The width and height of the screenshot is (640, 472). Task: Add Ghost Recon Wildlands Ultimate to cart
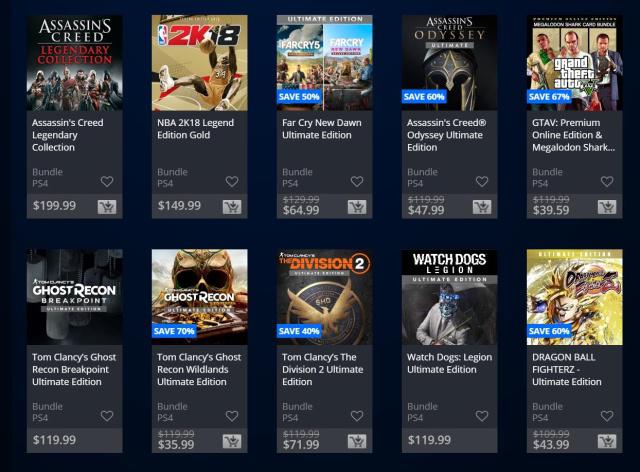[x=232, y=441]
